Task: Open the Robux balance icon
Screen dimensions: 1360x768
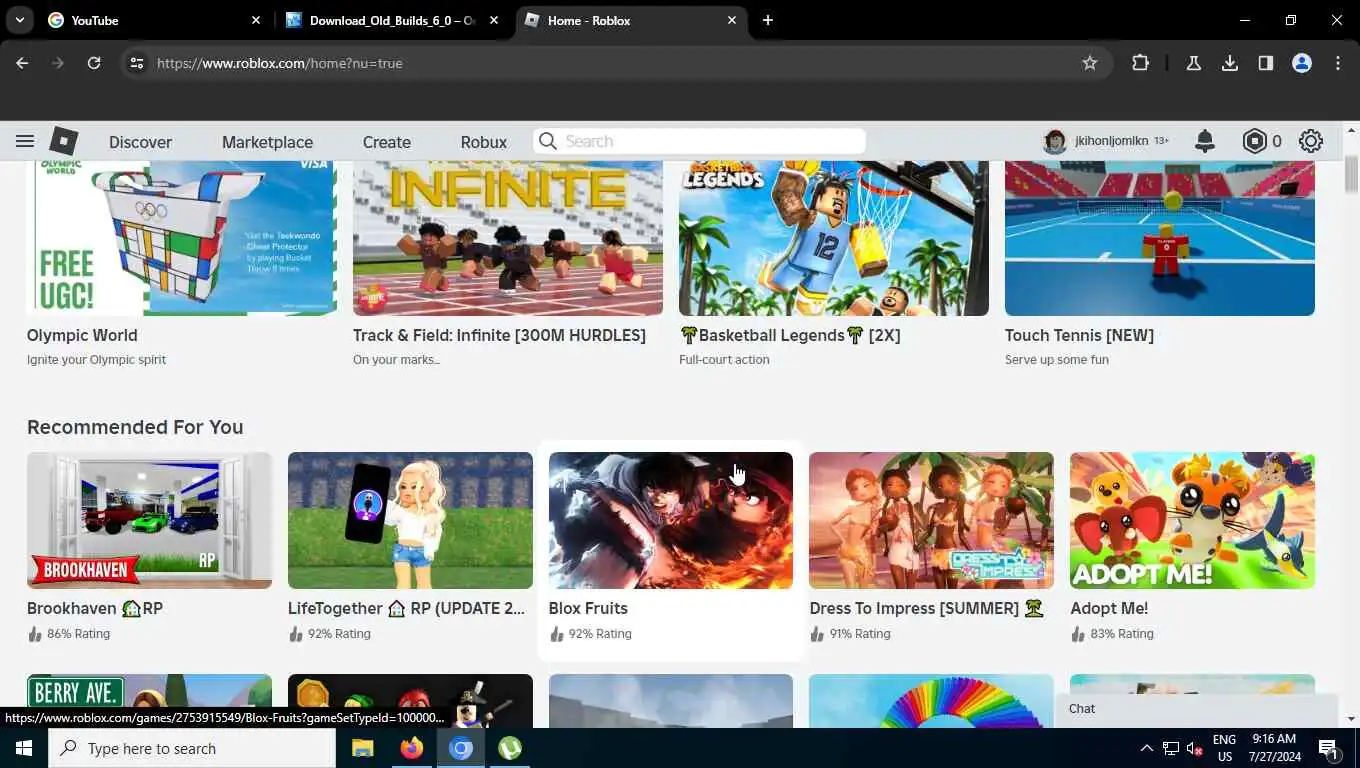Action: 1254,141
